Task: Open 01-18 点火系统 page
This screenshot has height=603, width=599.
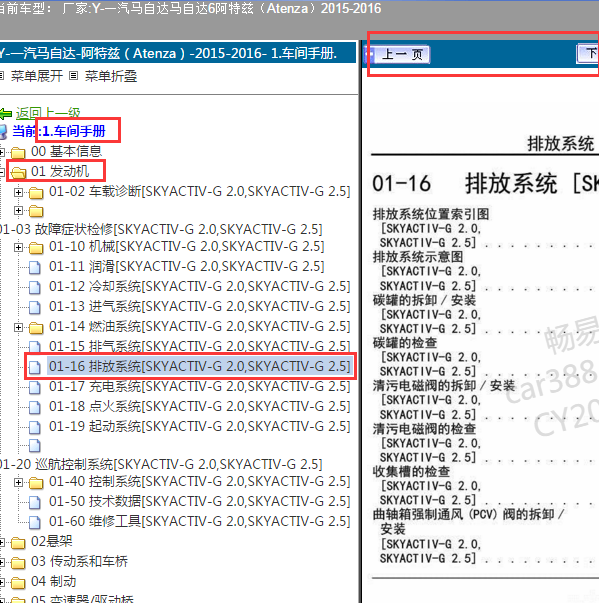Action: pyautogui.click(x=200, y=406)
